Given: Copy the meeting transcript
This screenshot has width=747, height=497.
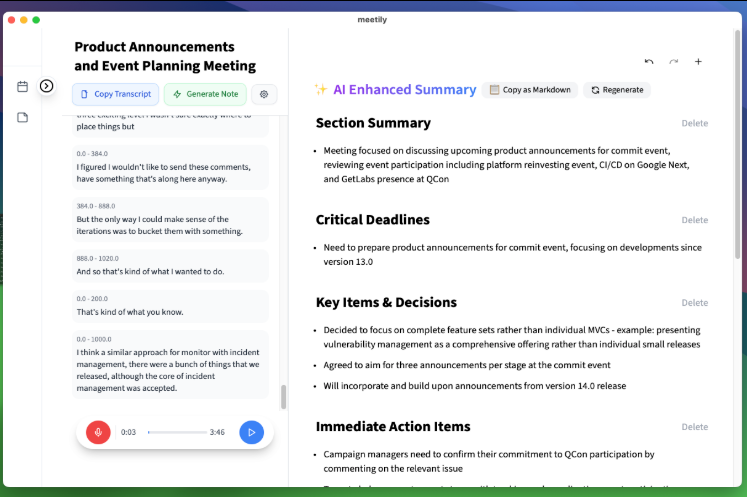Looking at the screenshot, I should tap(116, 94).
